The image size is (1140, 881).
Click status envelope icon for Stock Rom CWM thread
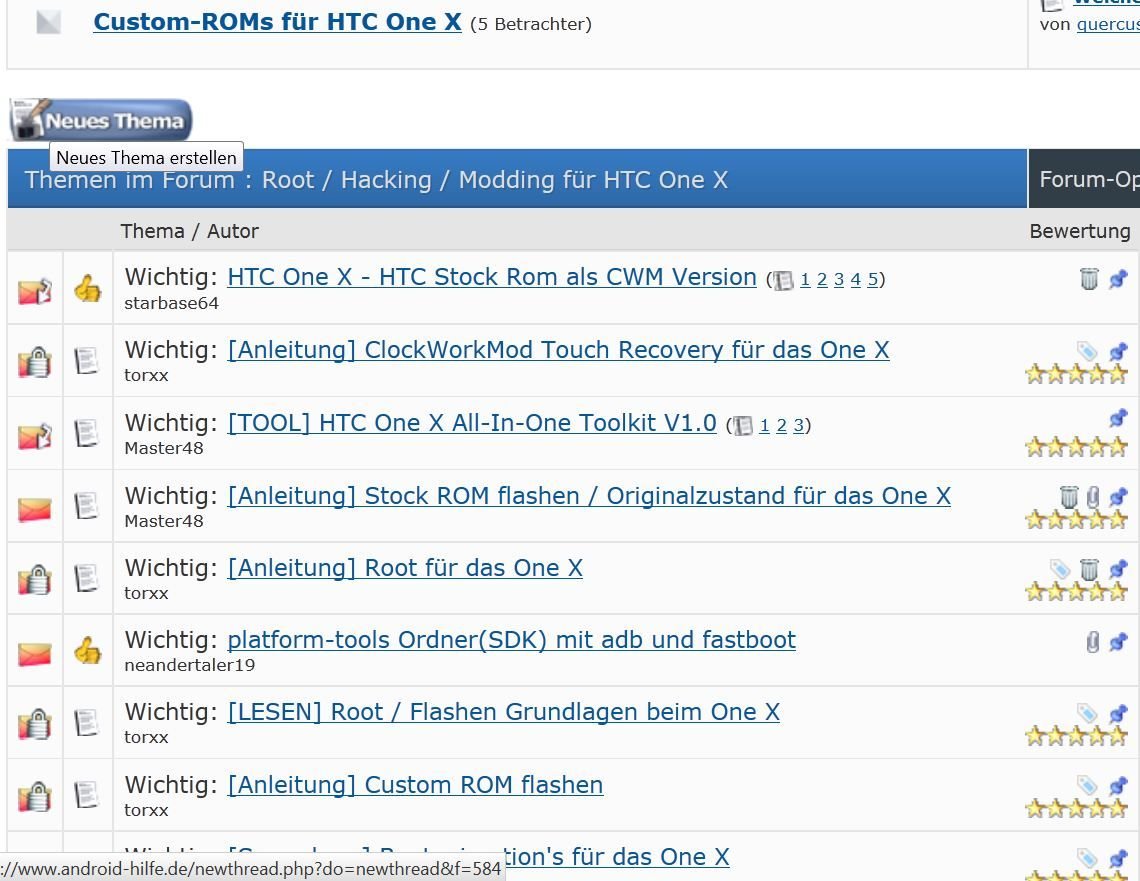pos(35,291)
